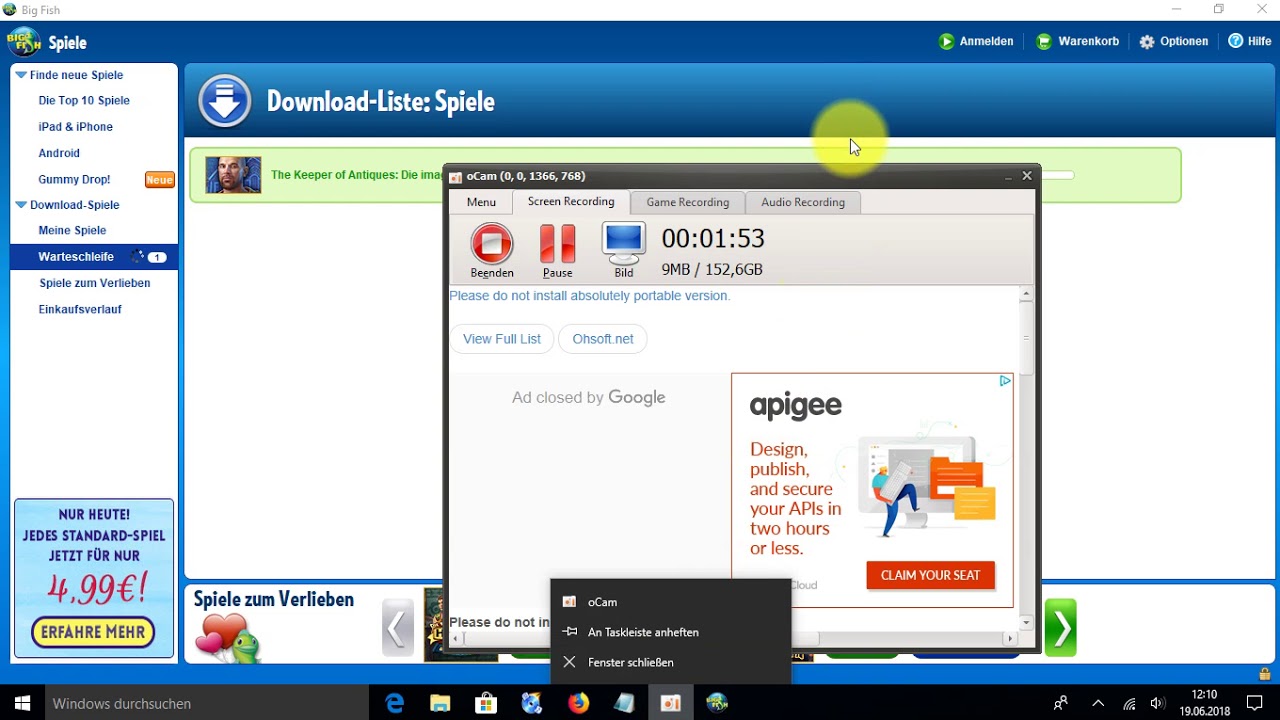Open the Big Fish Hilfe menu
Screen dimensions: 1280x720
[1250, 42]
